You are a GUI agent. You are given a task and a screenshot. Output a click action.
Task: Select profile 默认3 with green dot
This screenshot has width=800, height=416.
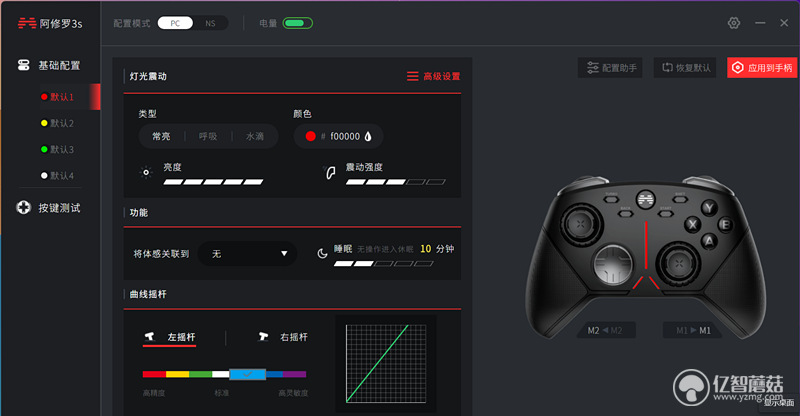coord(57,150)
